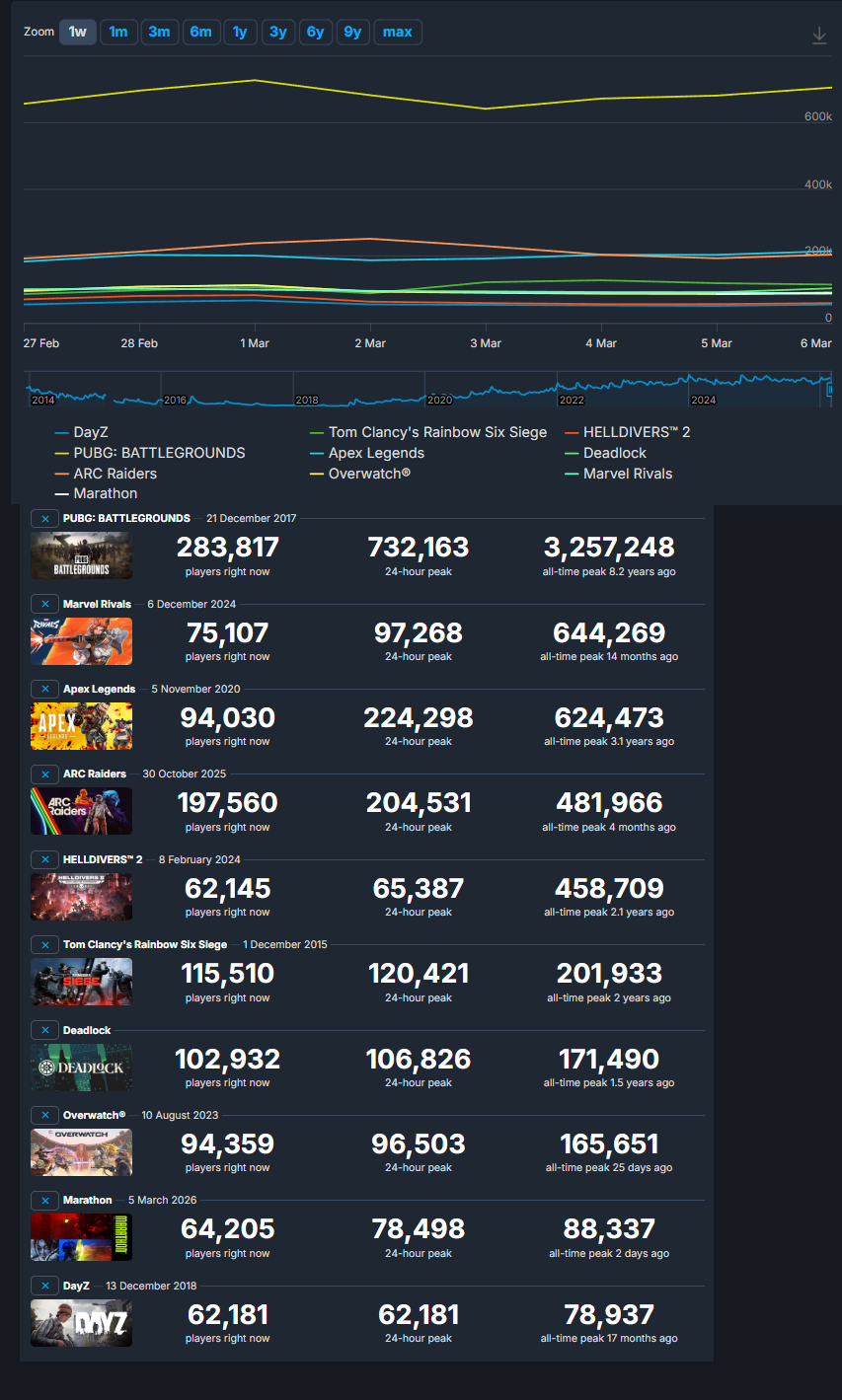The image size is (842, 1400).
Task: Open Overwatch game thumbnail
Action: (x=82, y=1152)
